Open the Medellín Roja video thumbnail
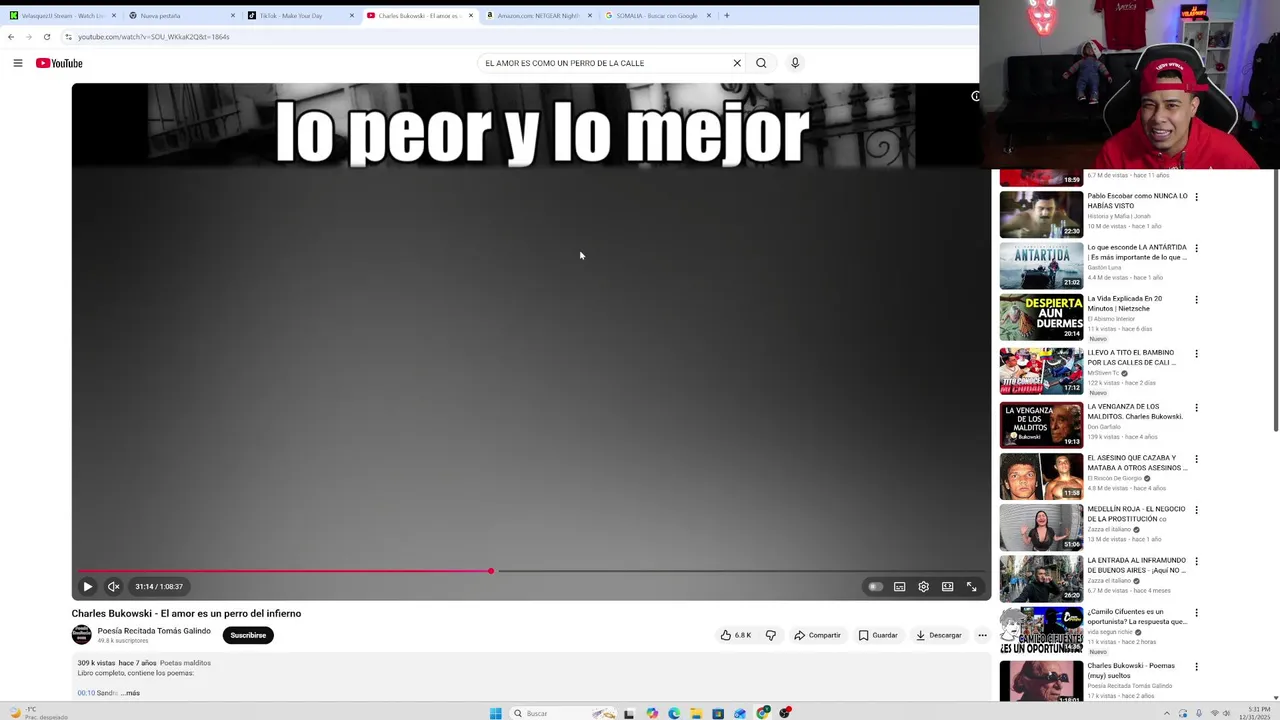This screenshot has height=720, width=1280. click(1041, 527)
